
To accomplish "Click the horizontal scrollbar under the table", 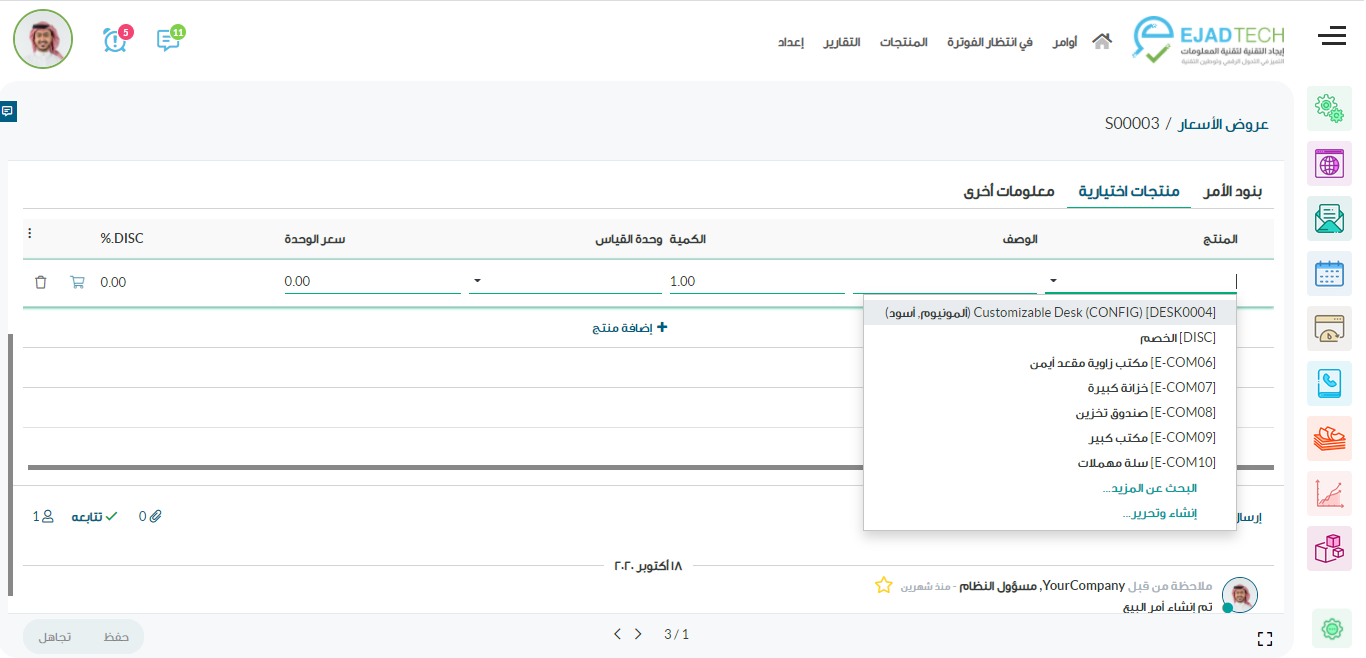I will click(650, 467).
